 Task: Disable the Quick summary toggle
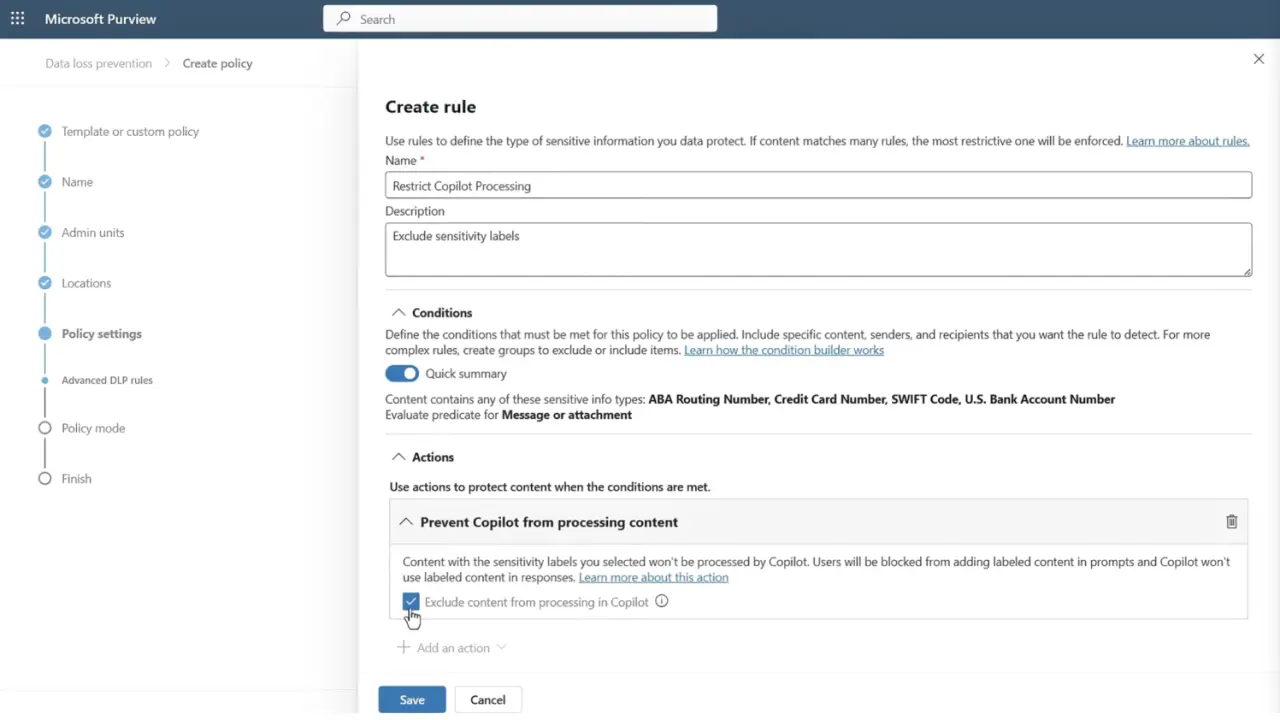tap(402, 373)
